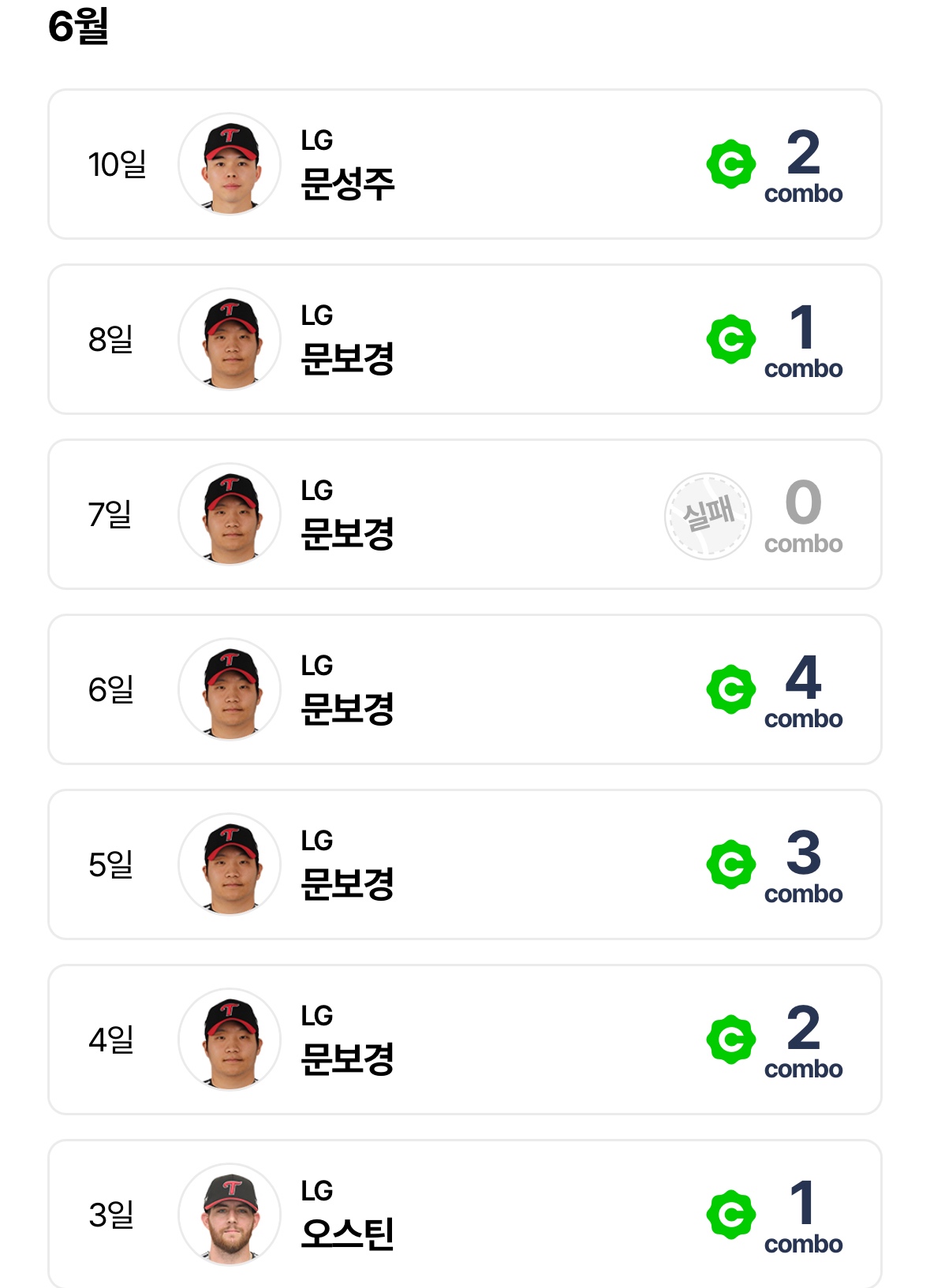Viewport: 930px width, 1288px height.
Task: Click green combo badge on 10일 row
Action: tap(730, 164)
